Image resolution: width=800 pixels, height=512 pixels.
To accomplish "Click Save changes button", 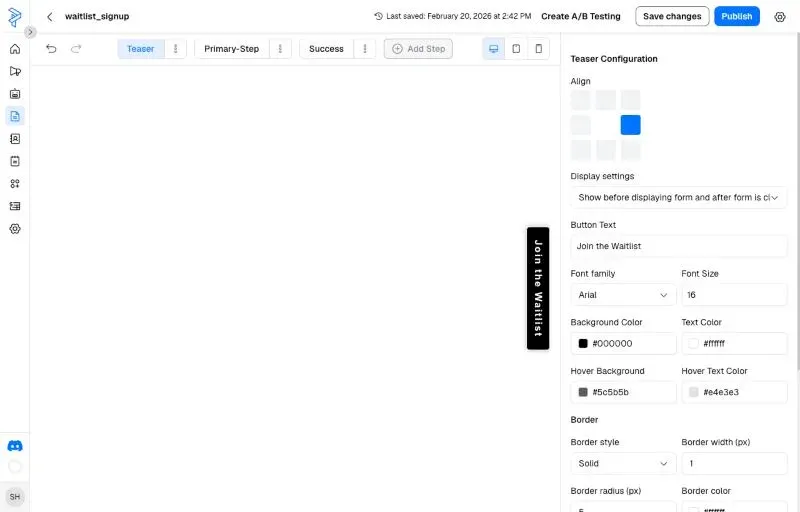I will pos(672,16).
